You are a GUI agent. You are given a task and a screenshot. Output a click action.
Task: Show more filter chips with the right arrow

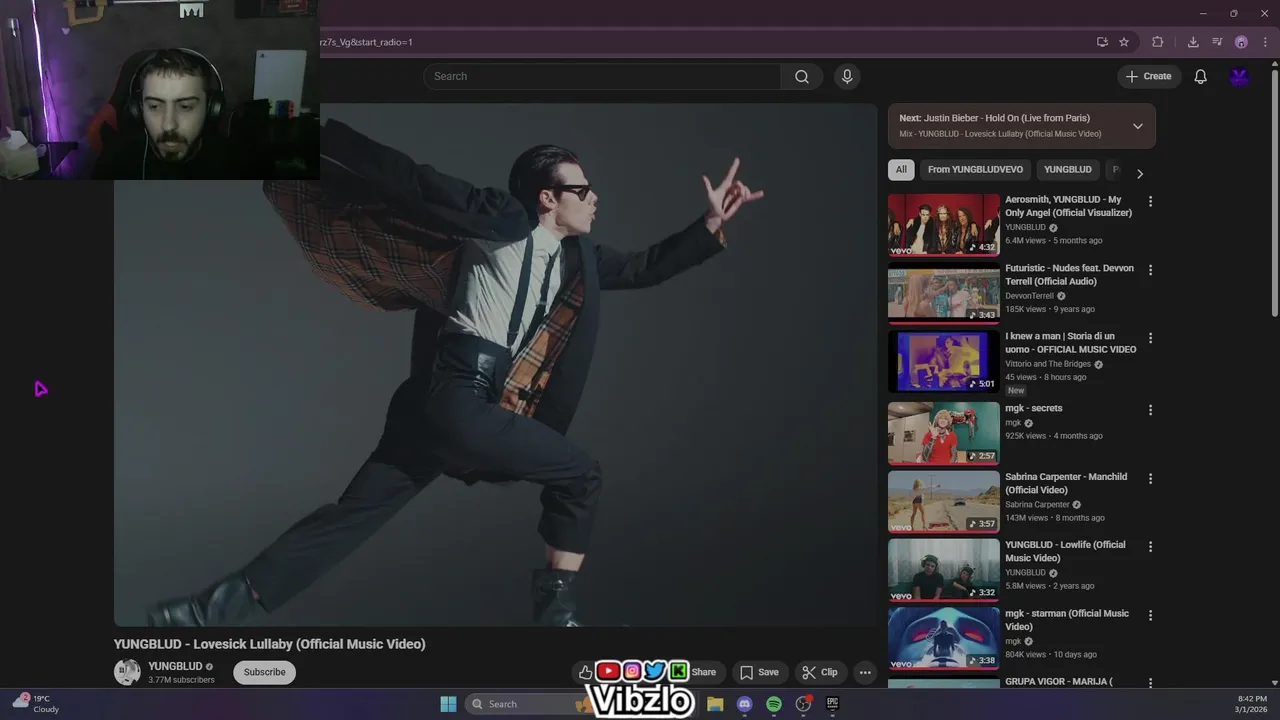(1139, 173)
